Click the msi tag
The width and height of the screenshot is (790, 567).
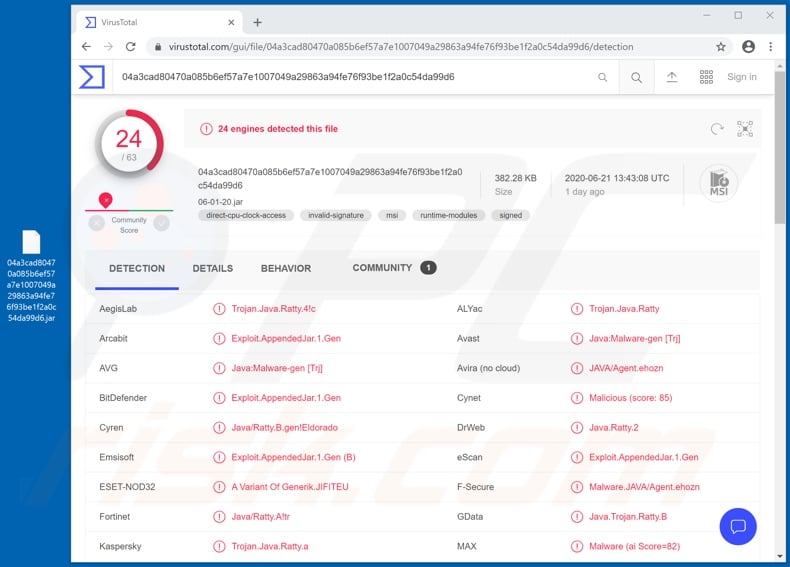392,215
